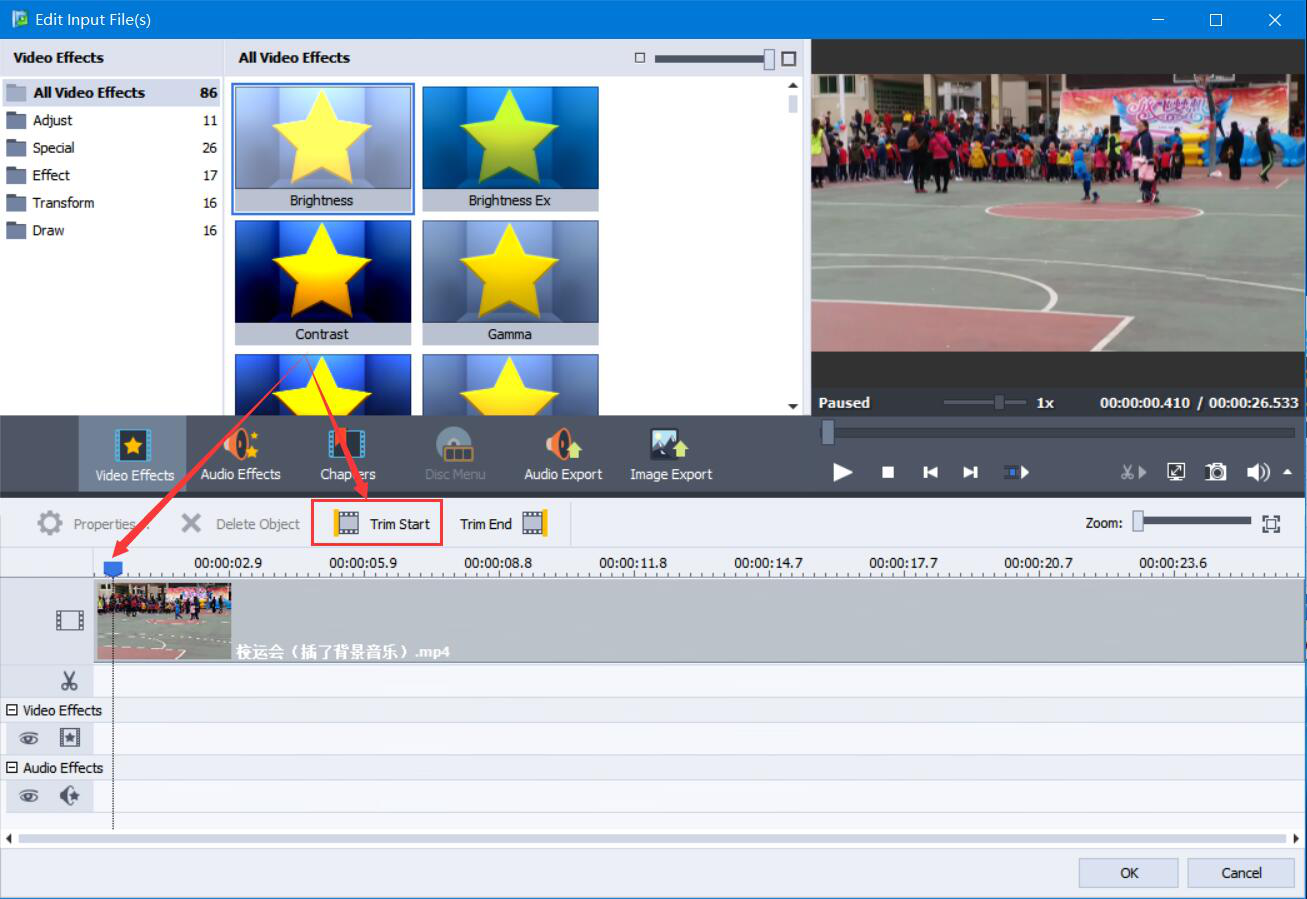
Task: Select the Adjust effects folder
Action: pyautogui.click(x=111, y=120)
